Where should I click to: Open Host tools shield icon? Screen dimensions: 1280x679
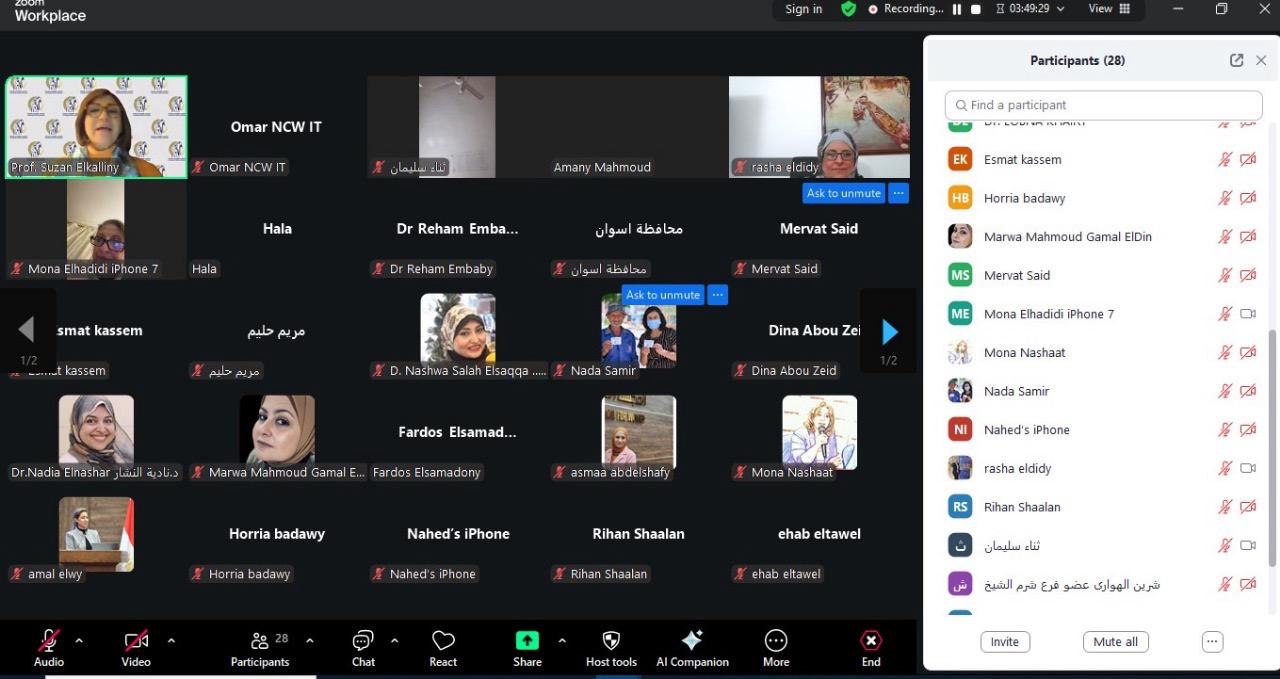(x=611, y=641)
